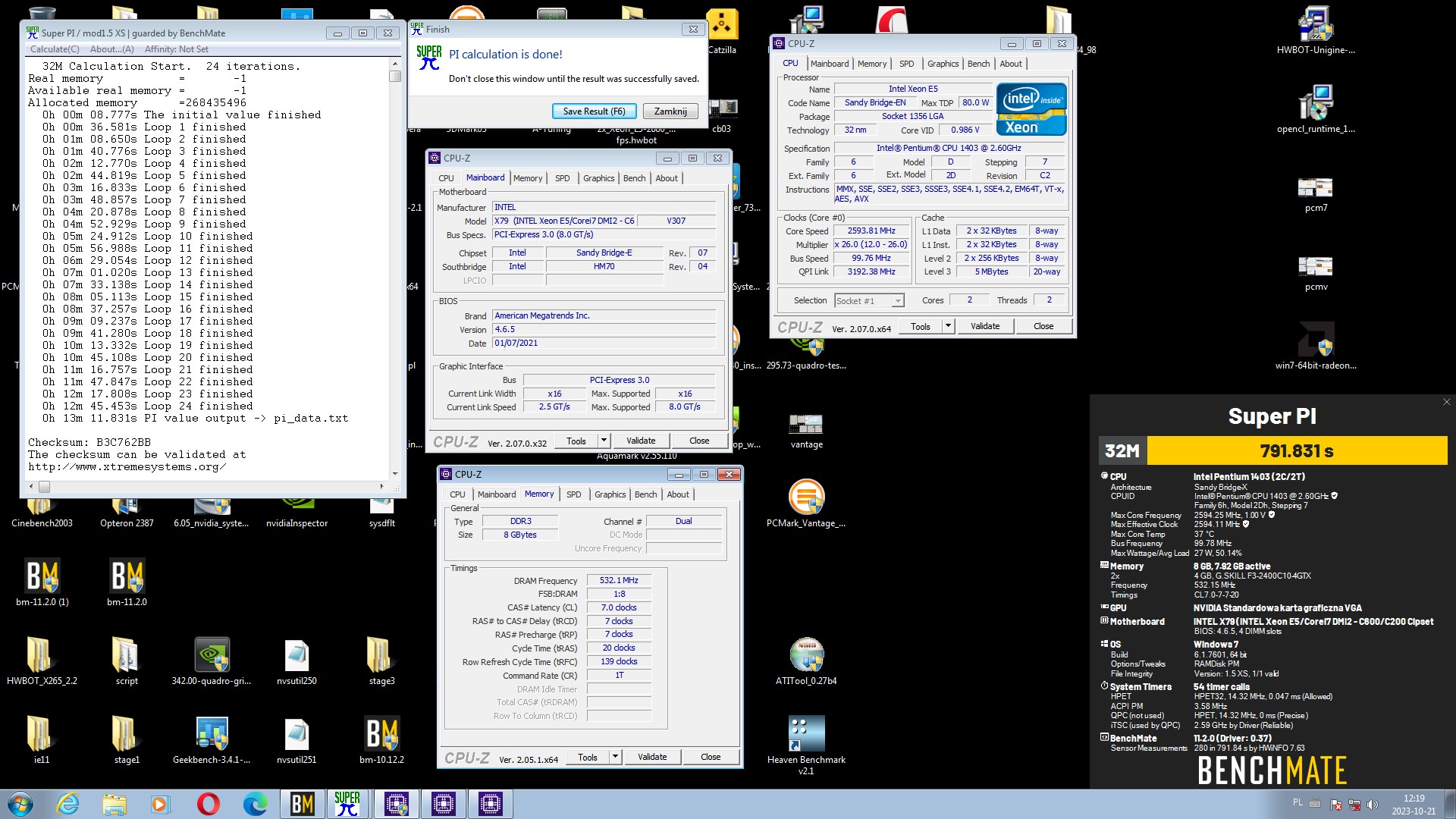Viewport: 1456px width, 819px height.
Task: Click the DRAM Frequency value 532.1 MHz
Action: (619, 581)
